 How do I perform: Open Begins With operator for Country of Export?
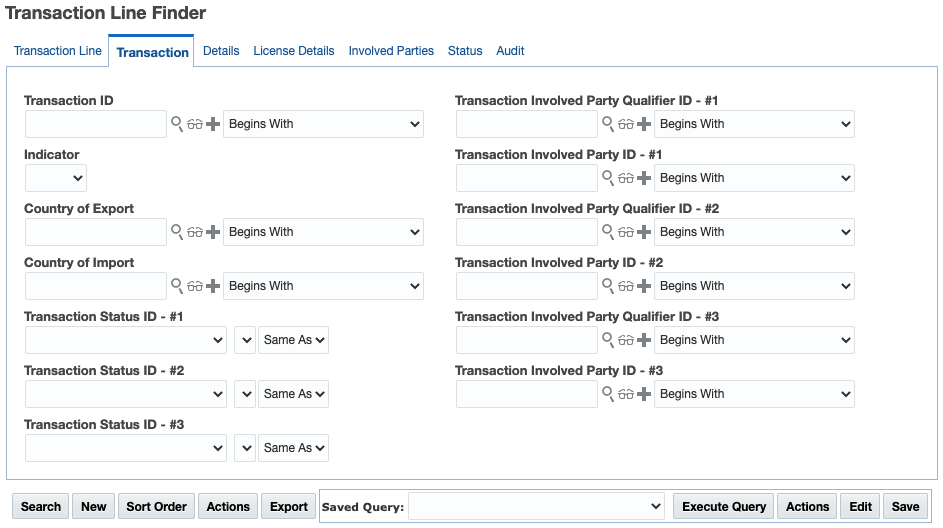click(323, 232)
